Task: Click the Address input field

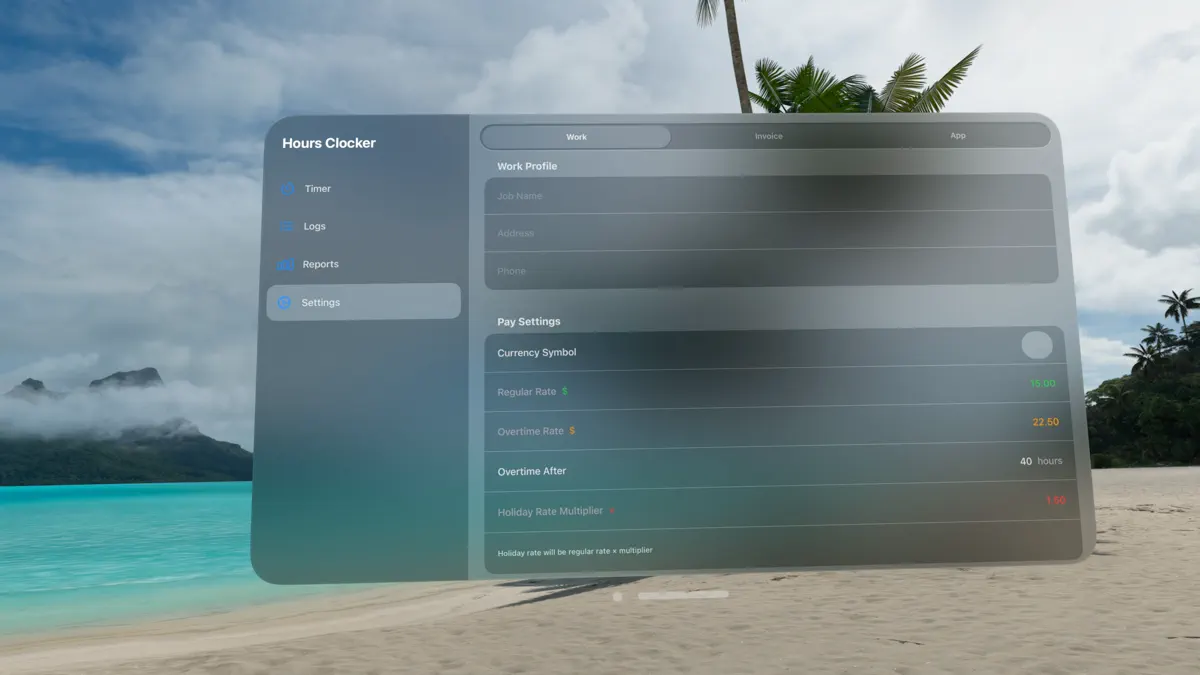Action: point(771,233)
